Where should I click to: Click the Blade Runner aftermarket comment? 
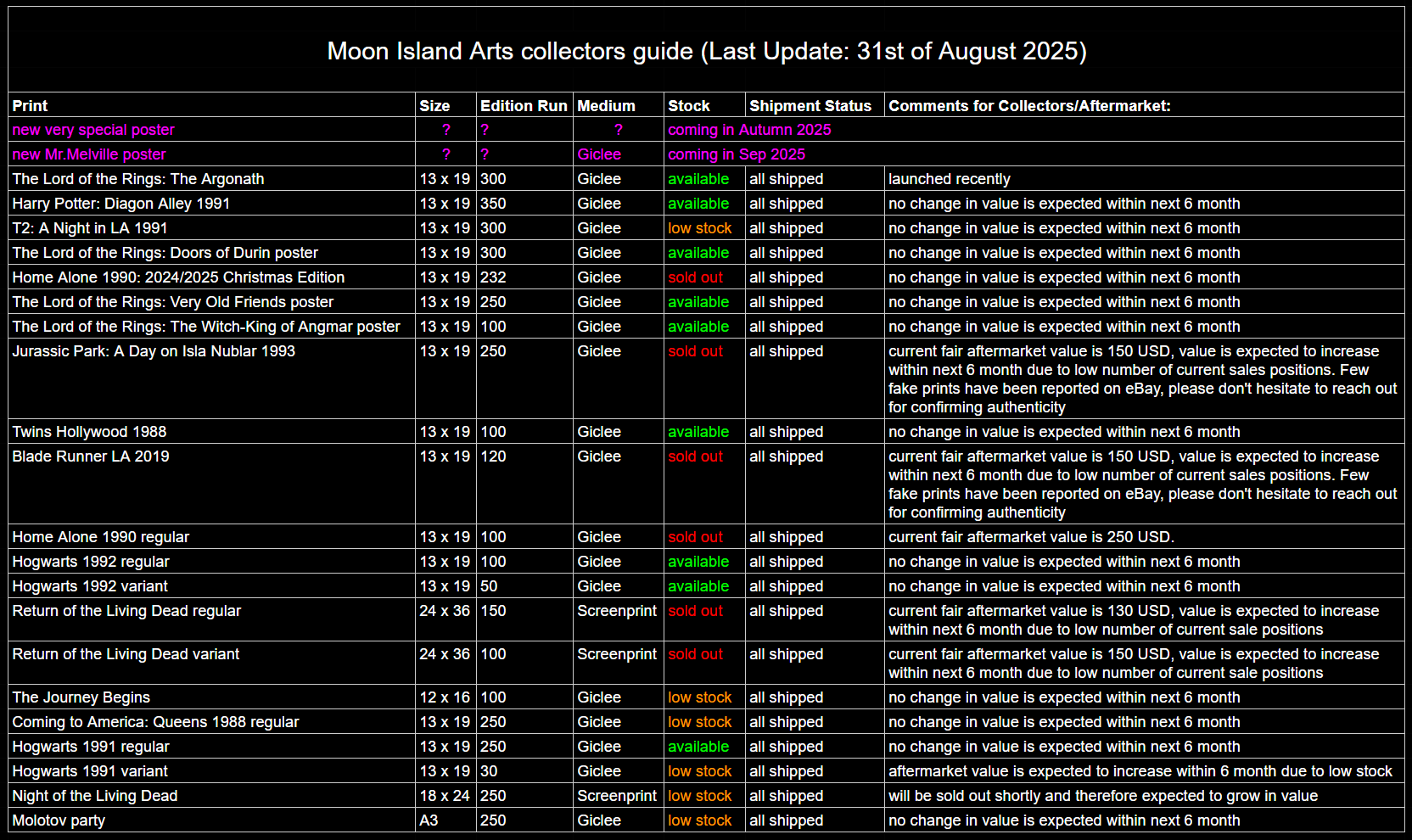1142,484
